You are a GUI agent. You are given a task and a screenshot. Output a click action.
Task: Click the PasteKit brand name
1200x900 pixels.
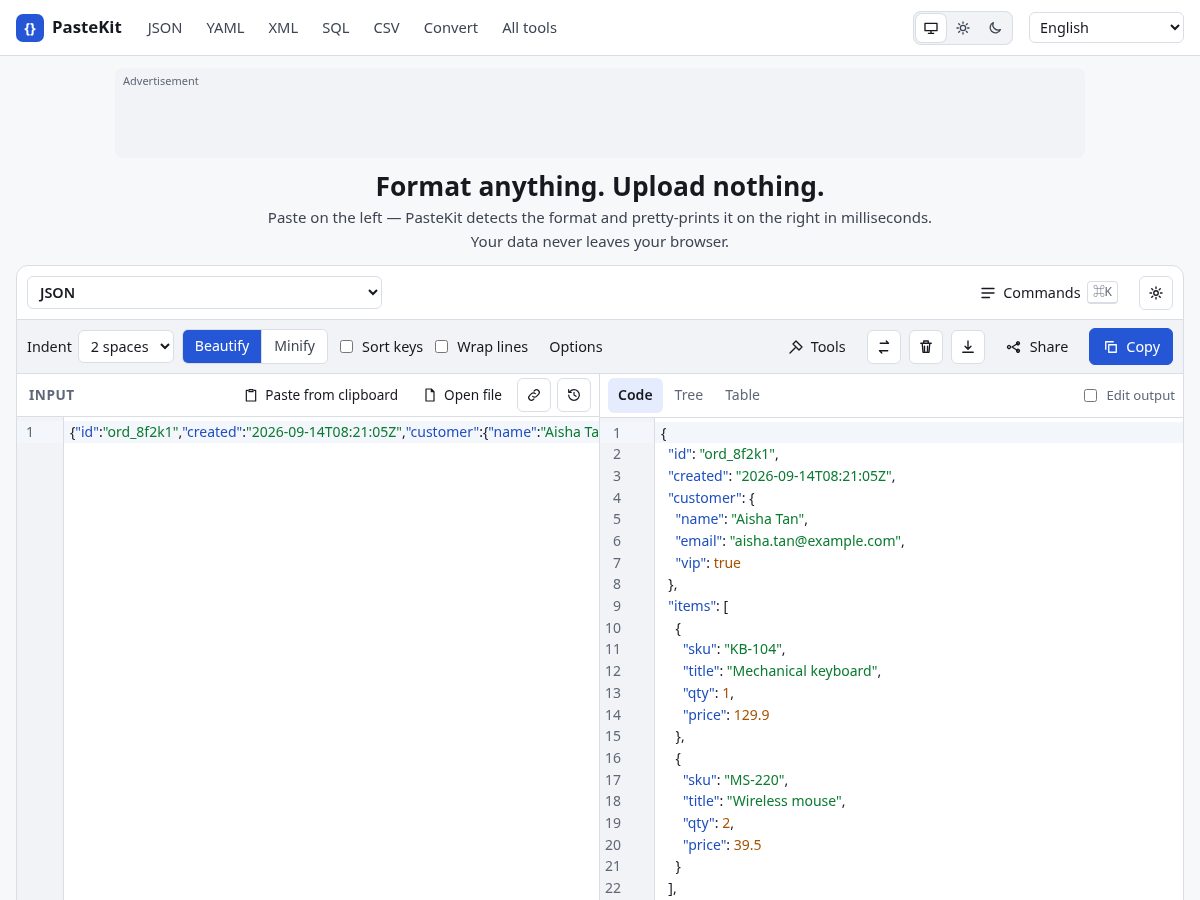pos(87,28)
